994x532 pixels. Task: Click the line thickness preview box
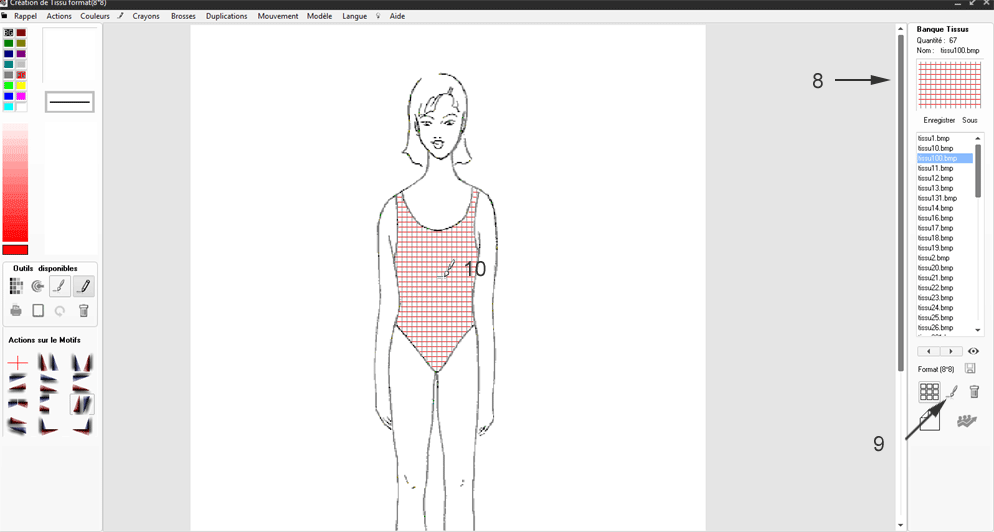(70, 102)
